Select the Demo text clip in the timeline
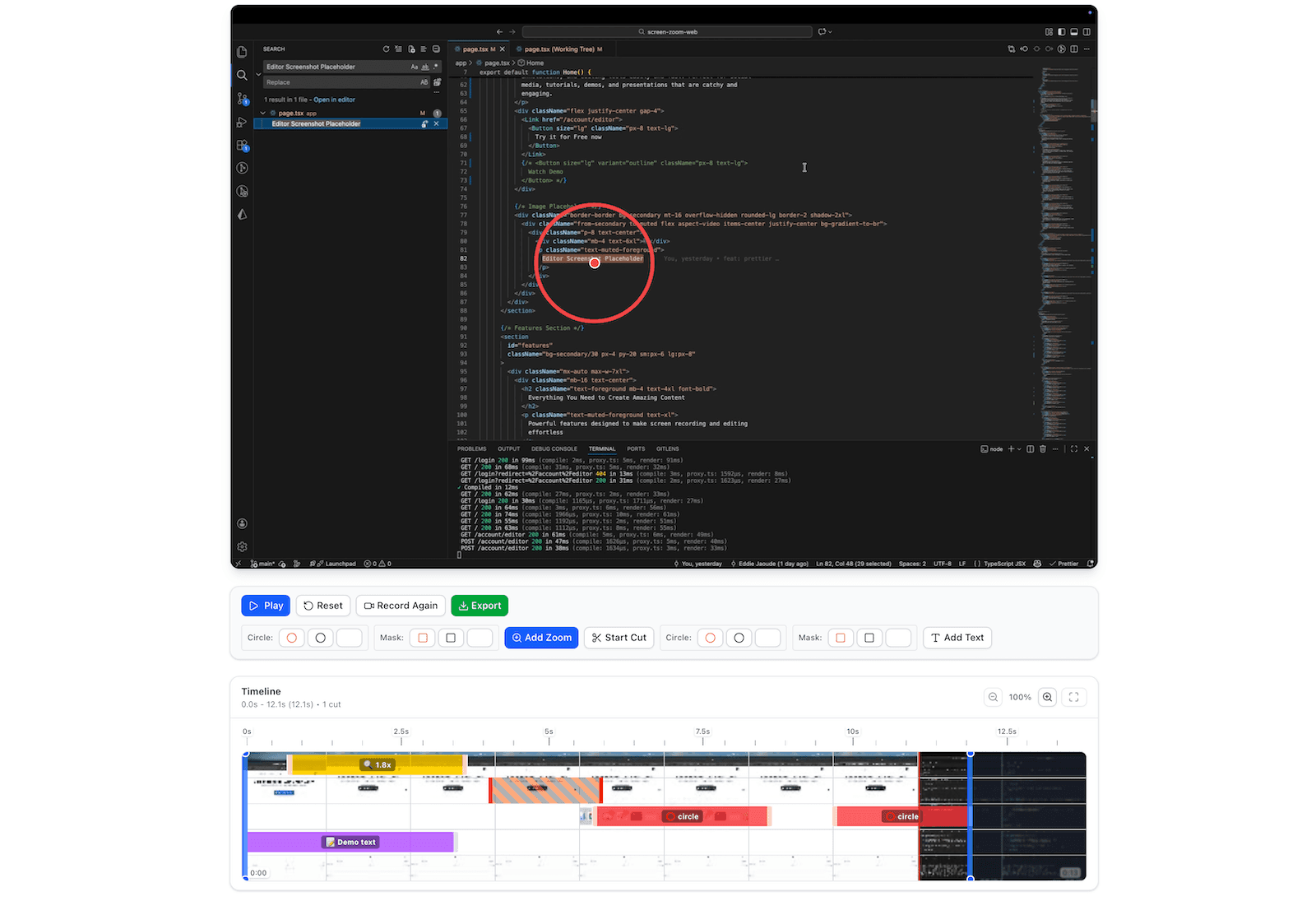The height and width of the screenshot is (901, 1316). pos(350,842)
